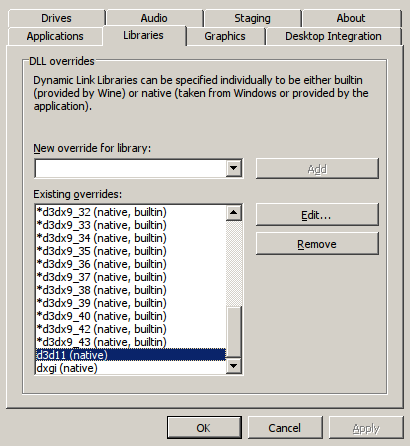Click the scroll-down arrow of overrides list

tap(234, 366)
